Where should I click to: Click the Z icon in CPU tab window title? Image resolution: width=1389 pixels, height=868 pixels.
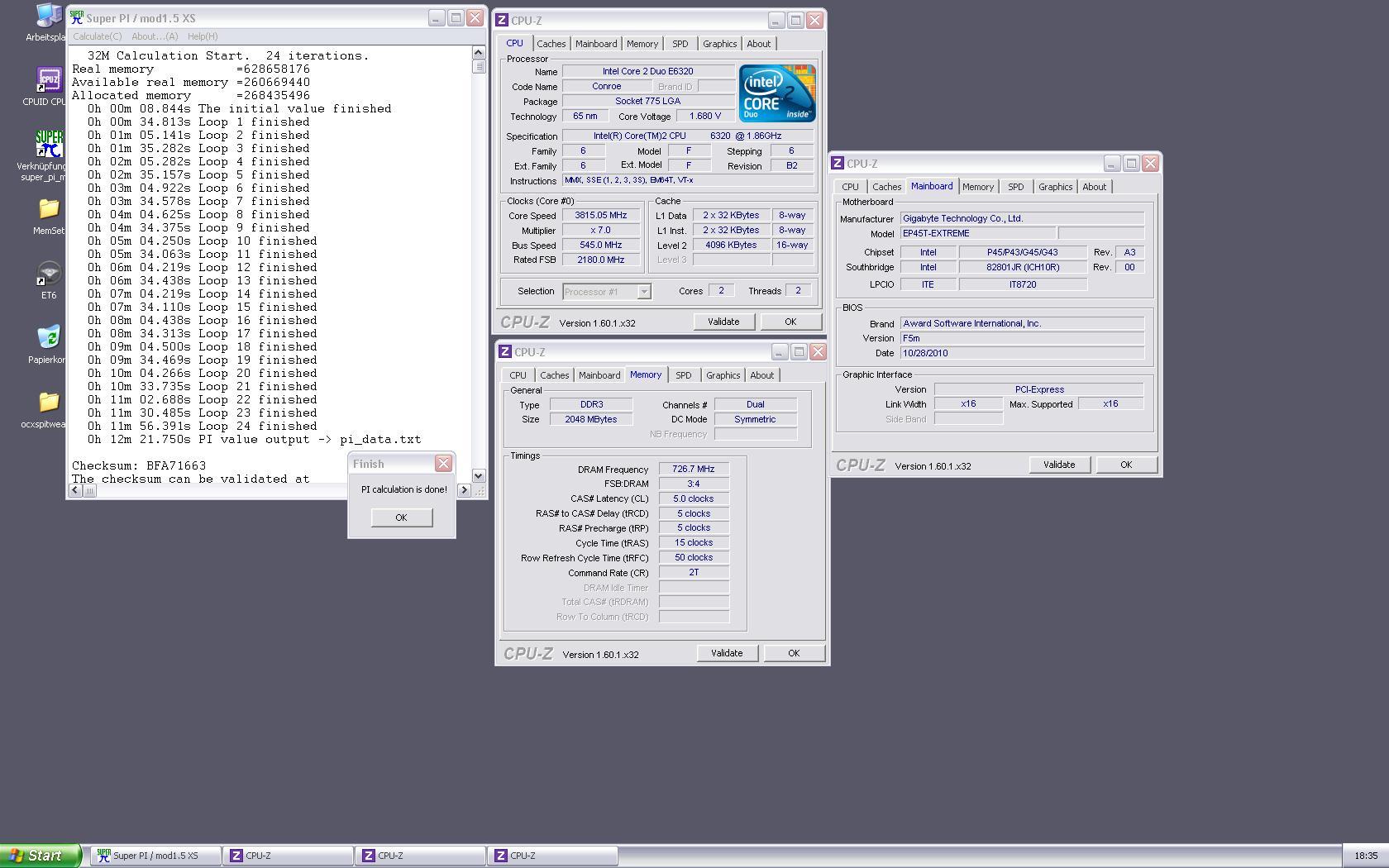coord(502,20)
